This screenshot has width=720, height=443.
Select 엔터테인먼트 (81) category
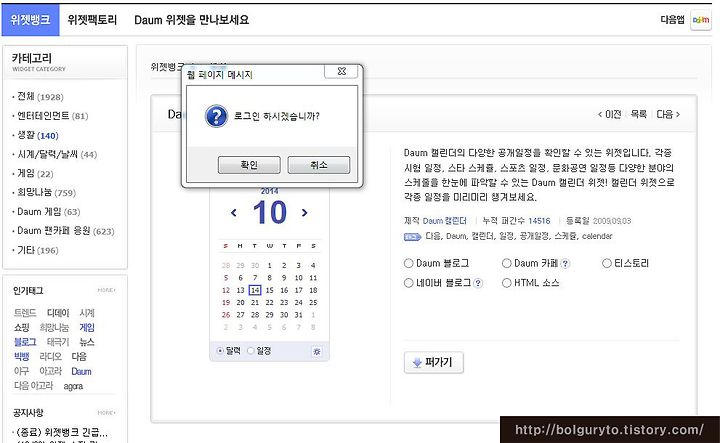click(x=53, y=116)
